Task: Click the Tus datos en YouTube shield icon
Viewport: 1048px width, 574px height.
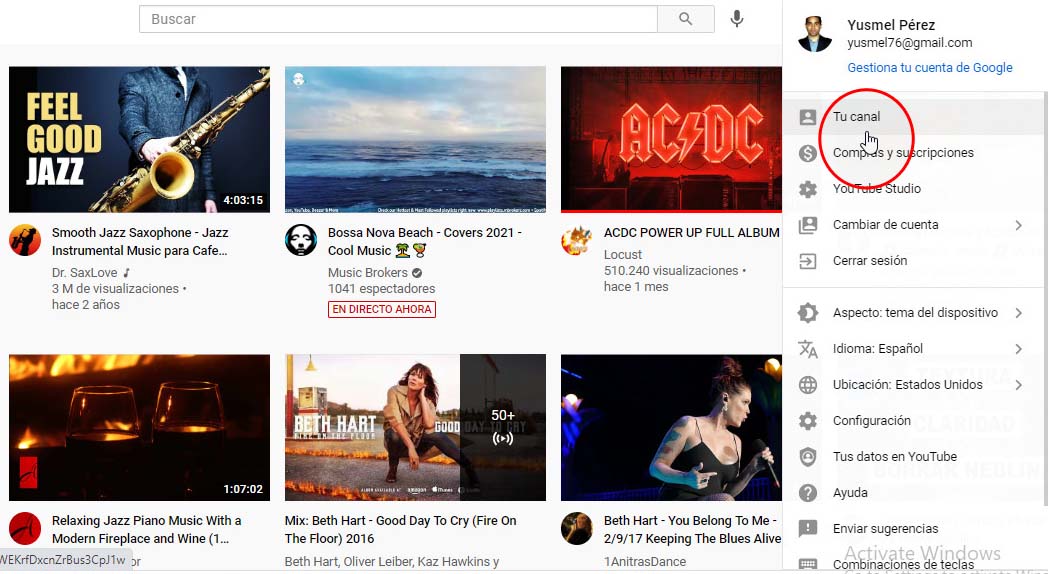Action: click(x=807, y=457)
